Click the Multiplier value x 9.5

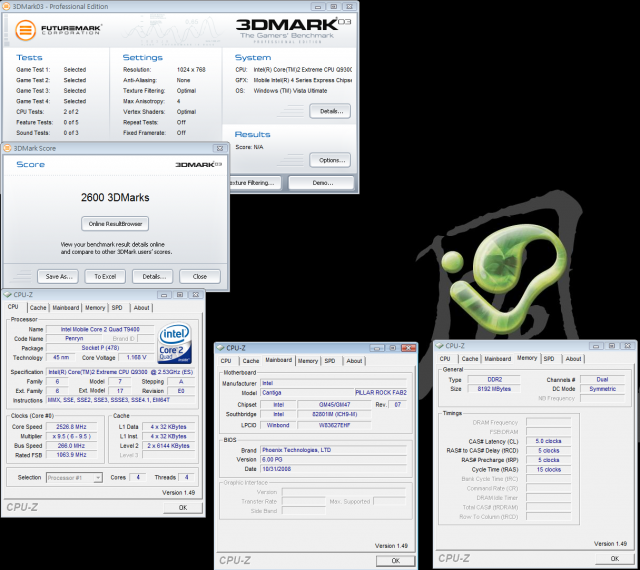(71, 436)
